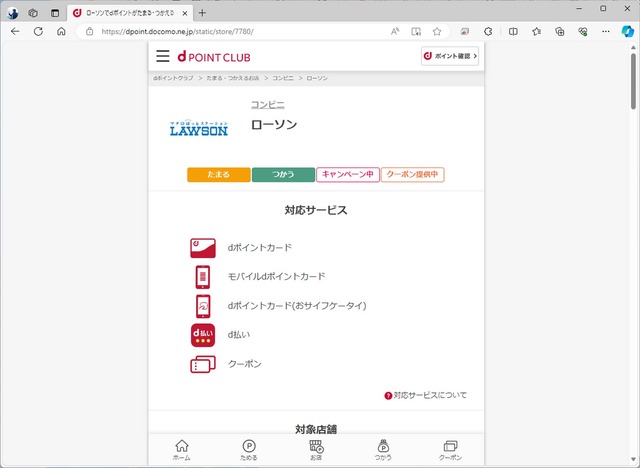Reload the page with refresh icon
Image resolution: width=640 pixels, height=468 pixels.
tap(38, 31)
